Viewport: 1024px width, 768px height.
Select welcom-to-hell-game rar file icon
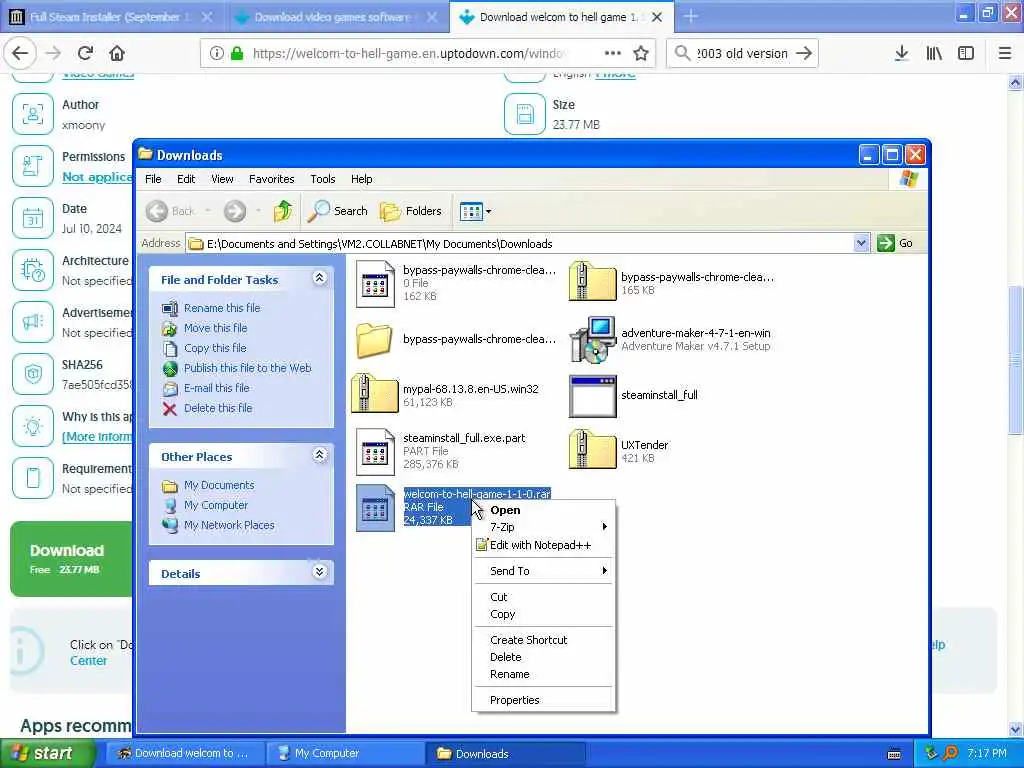376,507
